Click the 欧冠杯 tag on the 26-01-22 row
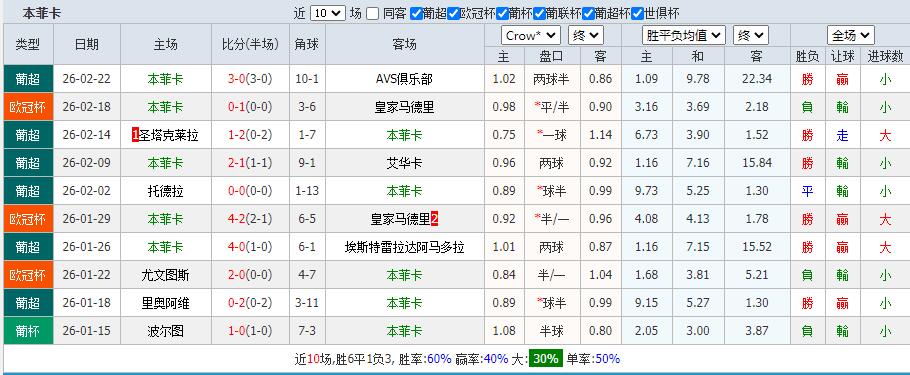This screenshot has width=910, height=375. [28, 275]
